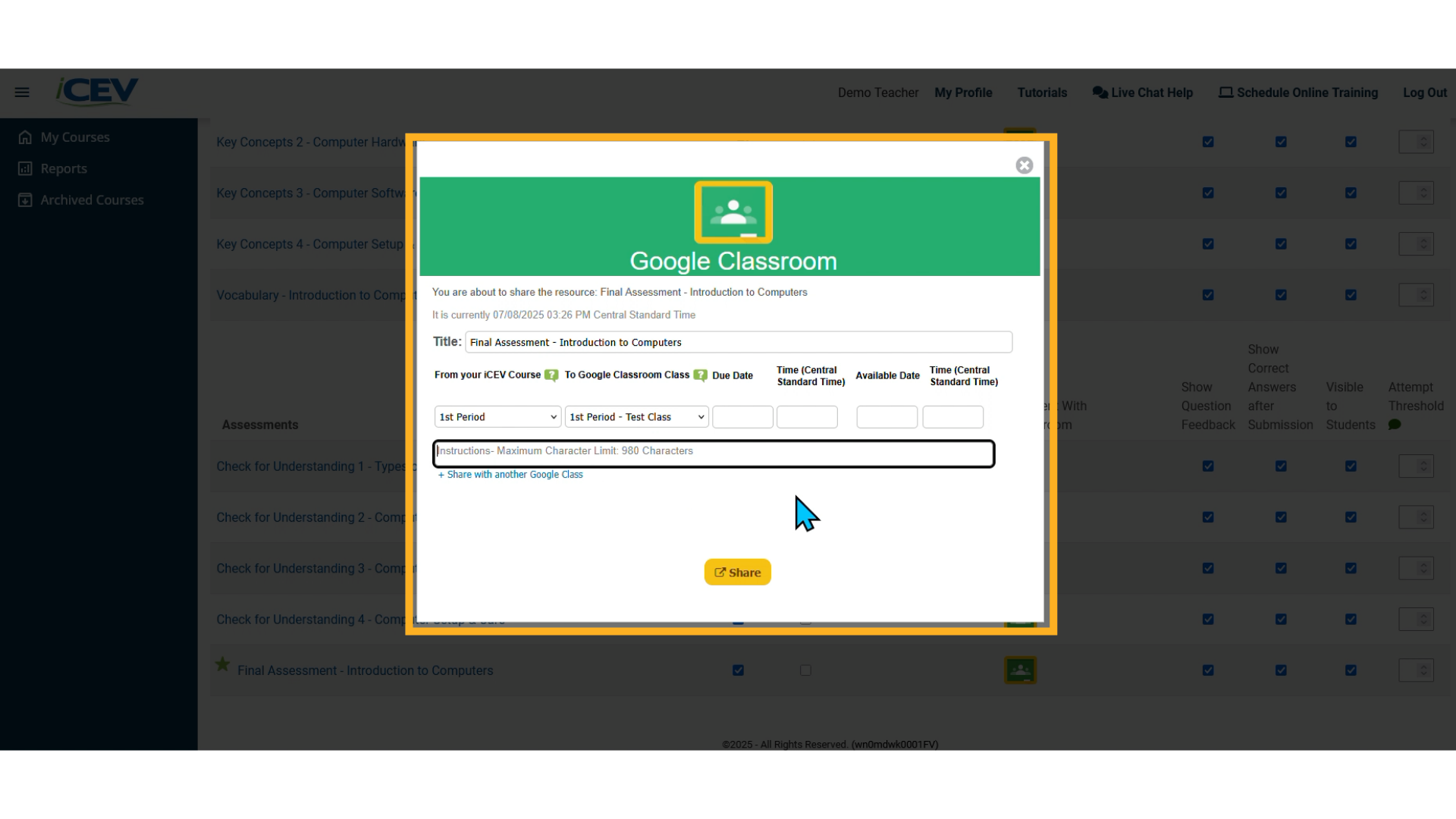Image resolution: width=1456 pixels, height=819 pixels.
Task: Click the Google Classroom icon on the Final Assessment row
Action: (1020, 670)
